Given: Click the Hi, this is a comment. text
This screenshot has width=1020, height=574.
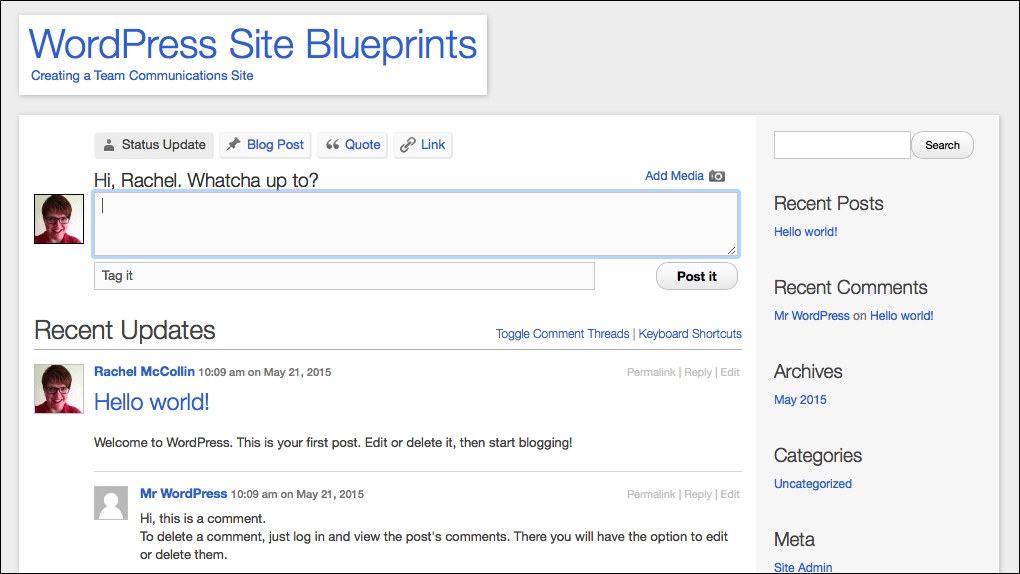Looking at the screenshot, I should point(203,519).
